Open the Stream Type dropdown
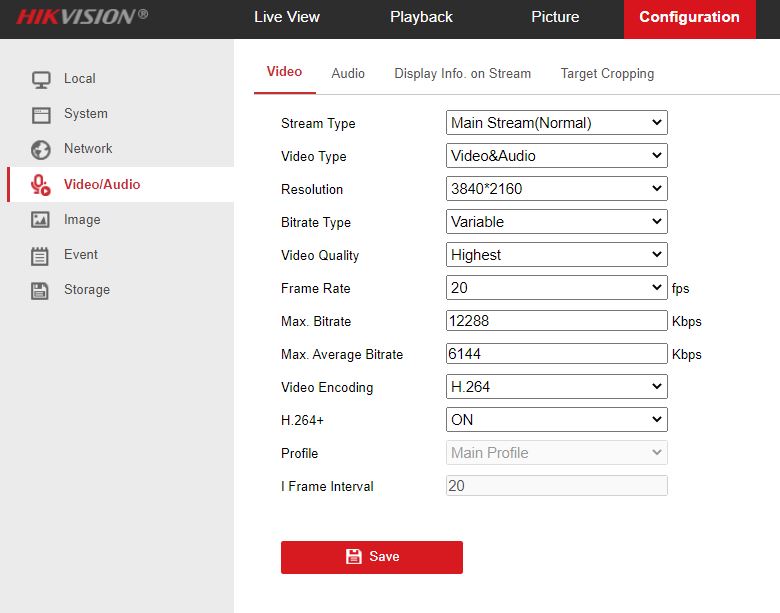Screen dimensions: 780x613 click(556, 123)
